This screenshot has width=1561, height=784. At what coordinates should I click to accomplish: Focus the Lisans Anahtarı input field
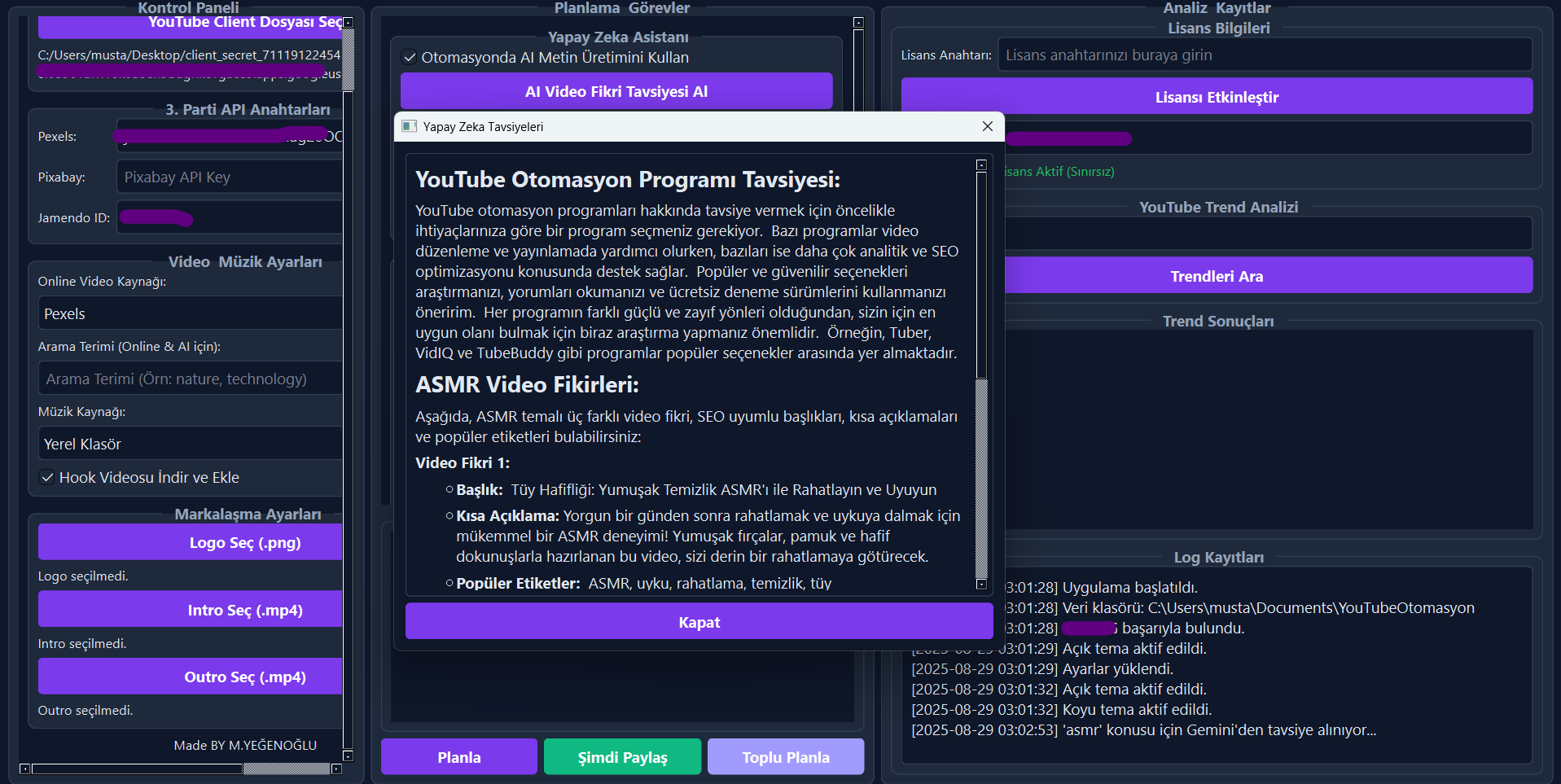(1265, 55)
